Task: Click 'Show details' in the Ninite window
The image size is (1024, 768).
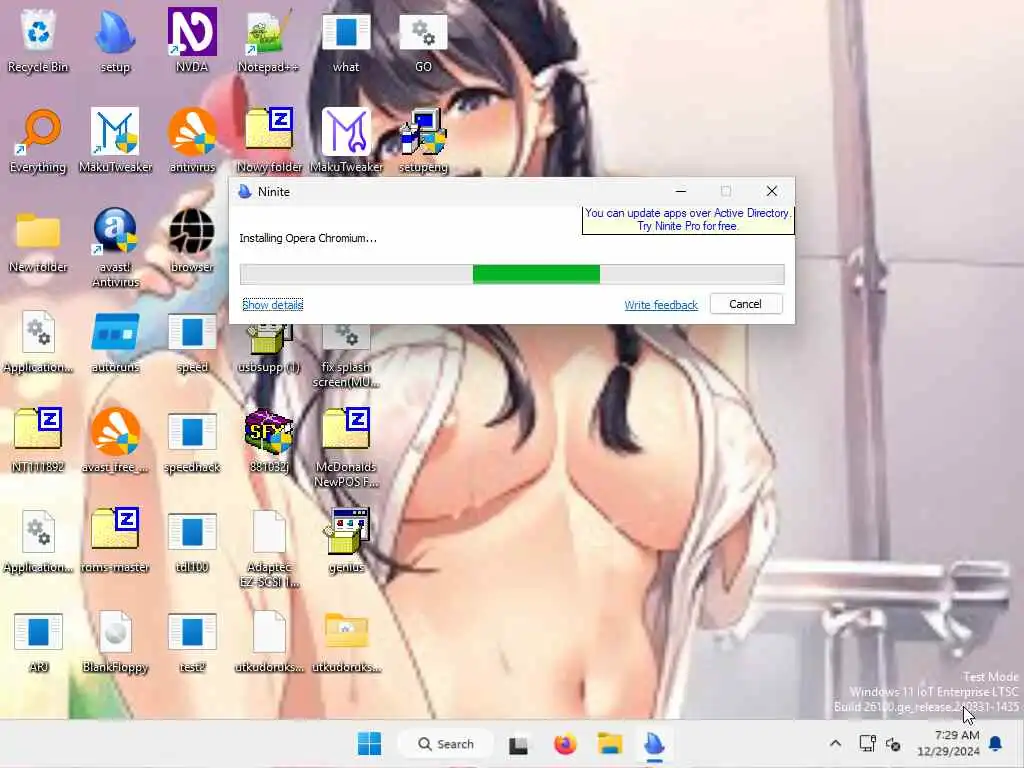Action: (272, 304)
